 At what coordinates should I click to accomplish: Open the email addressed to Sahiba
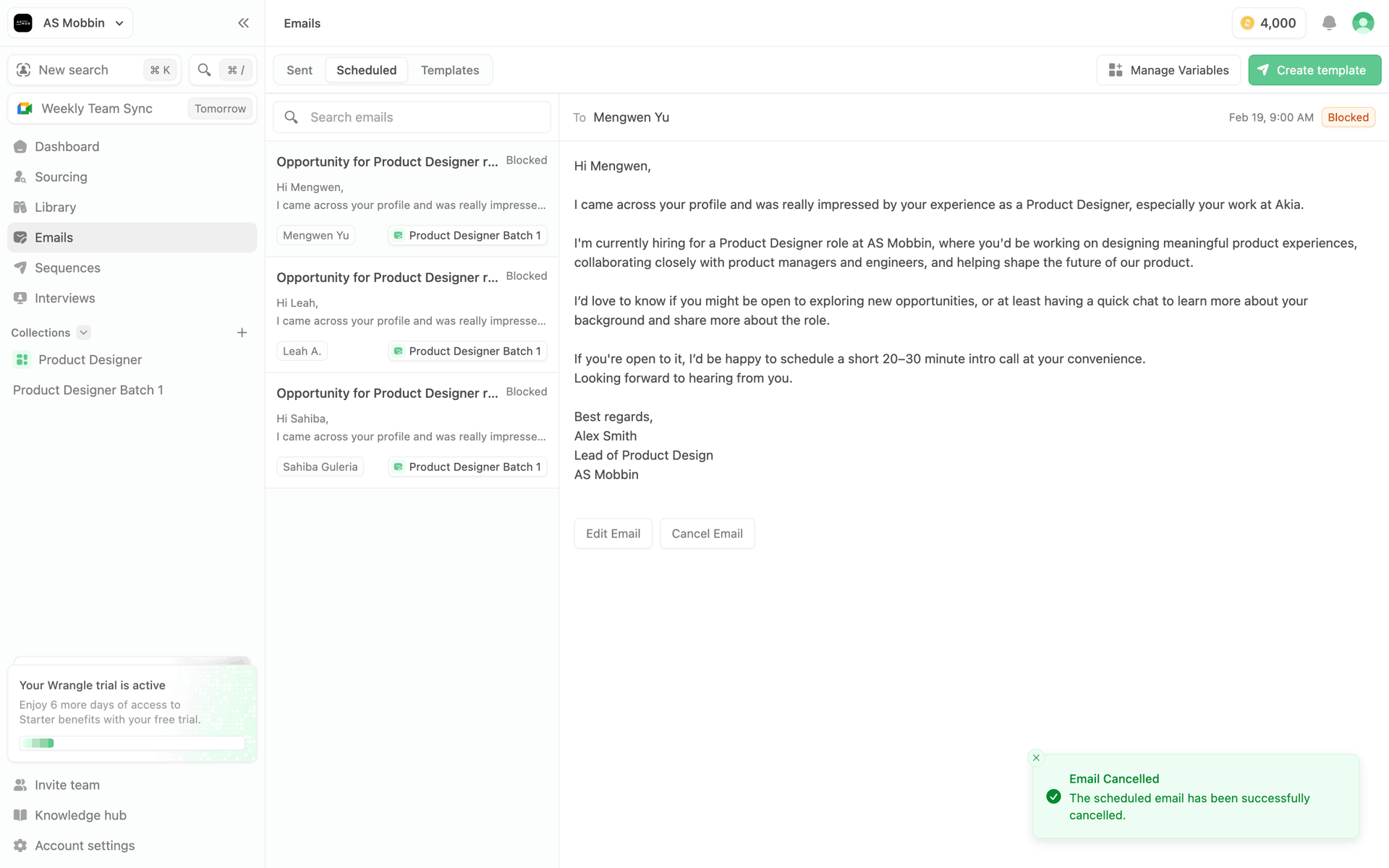(412, 430)
